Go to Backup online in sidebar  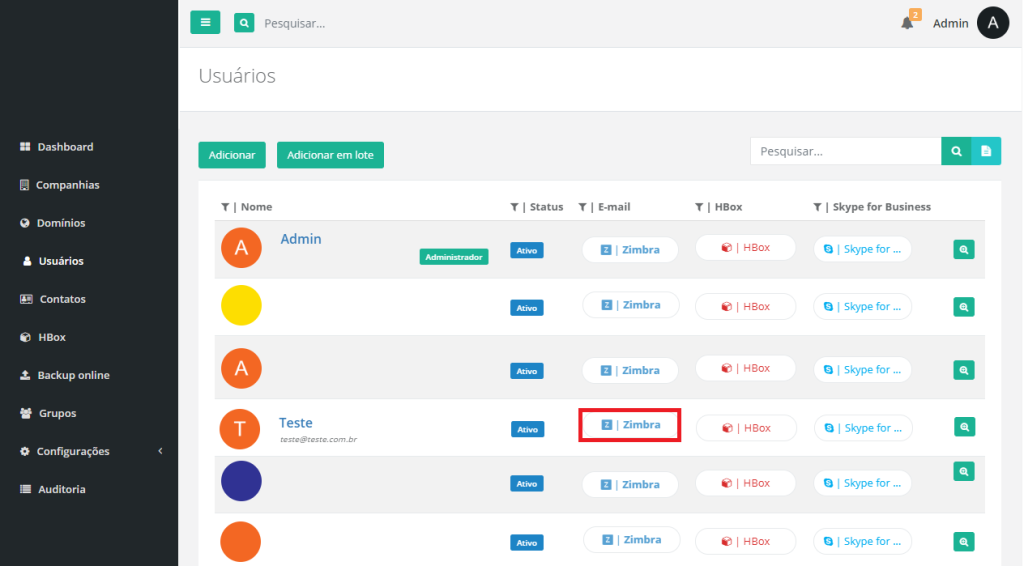73,375
